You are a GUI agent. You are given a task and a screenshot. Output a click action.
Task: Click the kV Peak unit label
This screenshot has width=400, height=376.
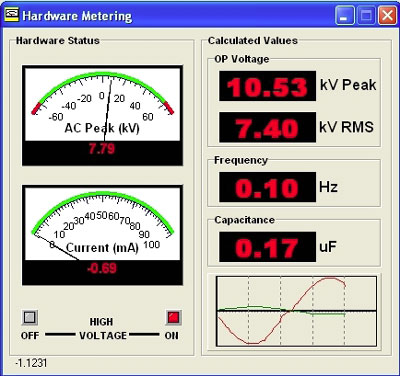point(348,85)
